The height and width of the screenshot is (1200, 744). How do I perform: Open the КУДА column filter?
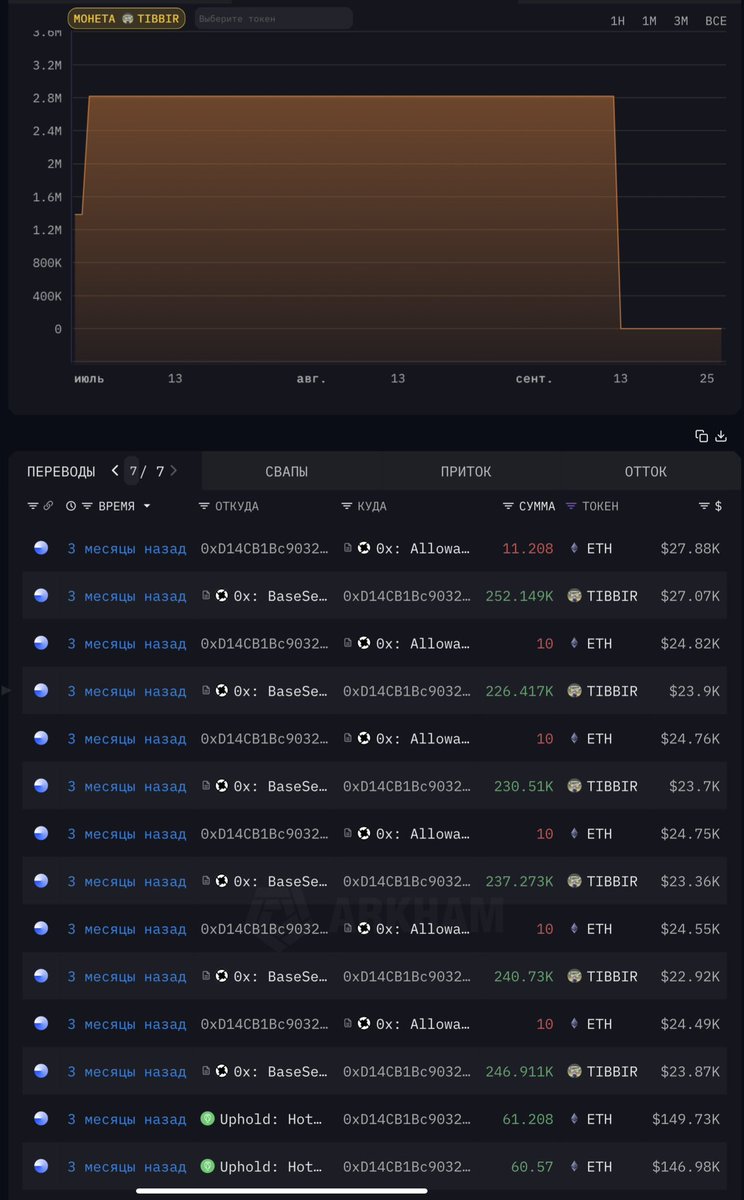(347, 506)
